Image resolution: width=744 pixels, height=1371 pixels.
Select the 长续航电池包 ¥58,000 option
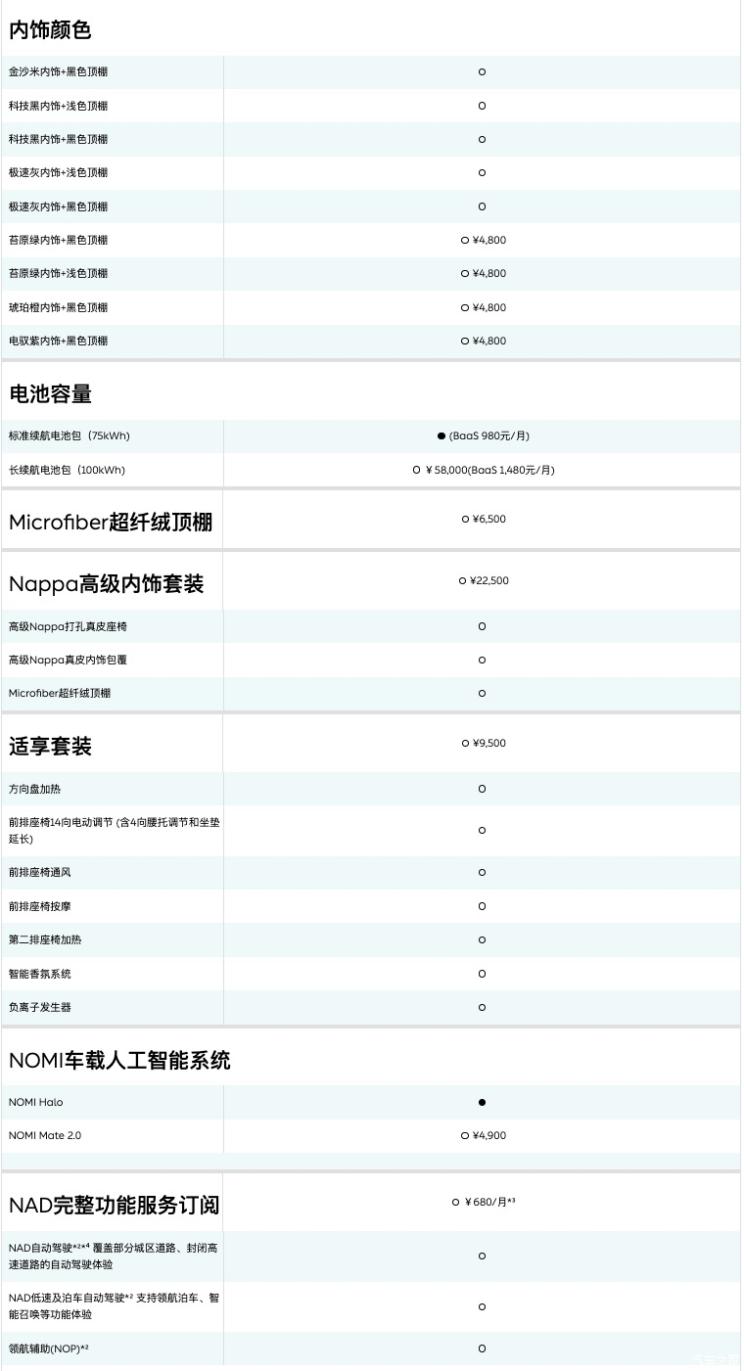pos(483,470)
